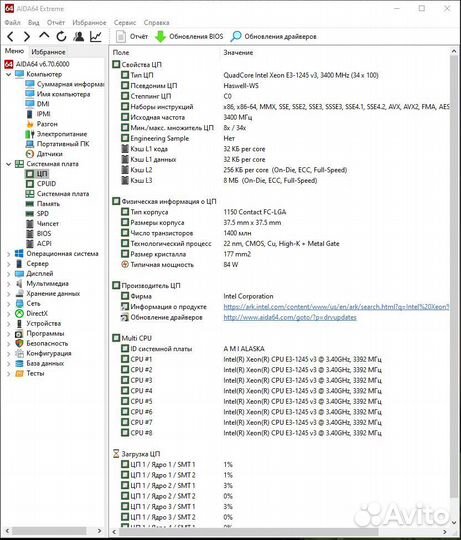Click the База данных icon
The height and width of the screenshot is (540, 461).
coord(20,364)
